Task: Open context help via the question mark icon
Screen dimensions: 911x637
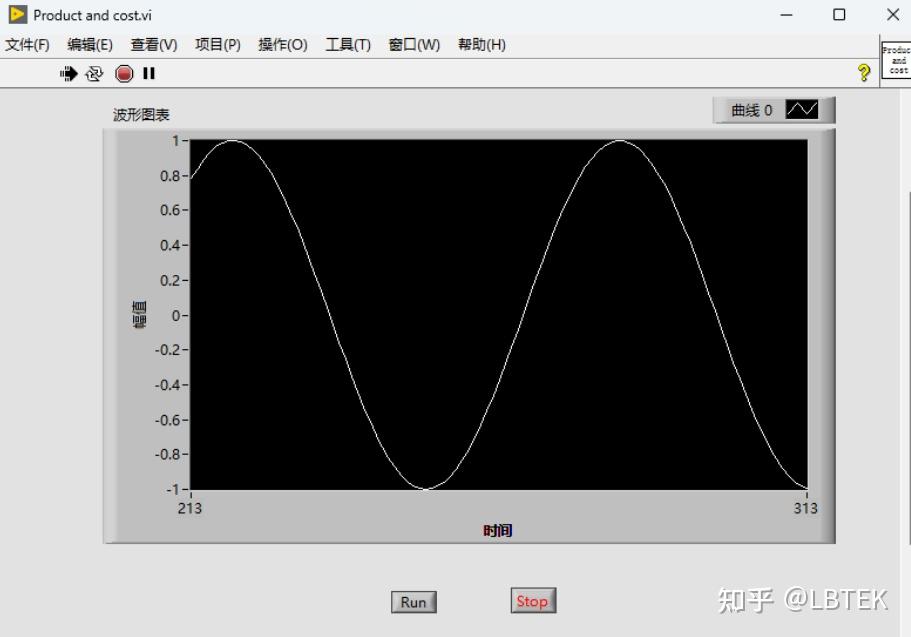Action: [863, 72]
